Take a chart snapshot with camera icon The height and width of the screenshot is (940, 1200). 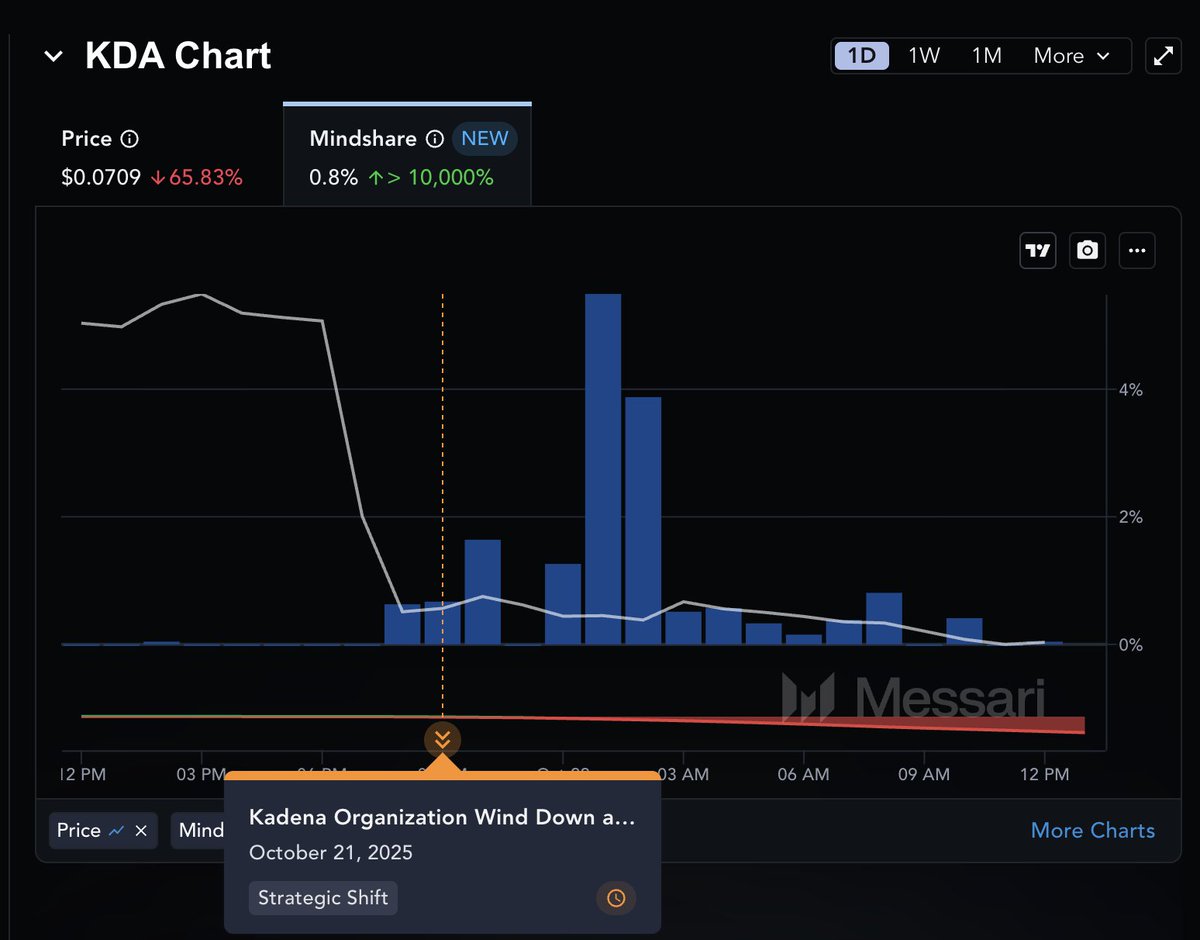[1087, 251]
